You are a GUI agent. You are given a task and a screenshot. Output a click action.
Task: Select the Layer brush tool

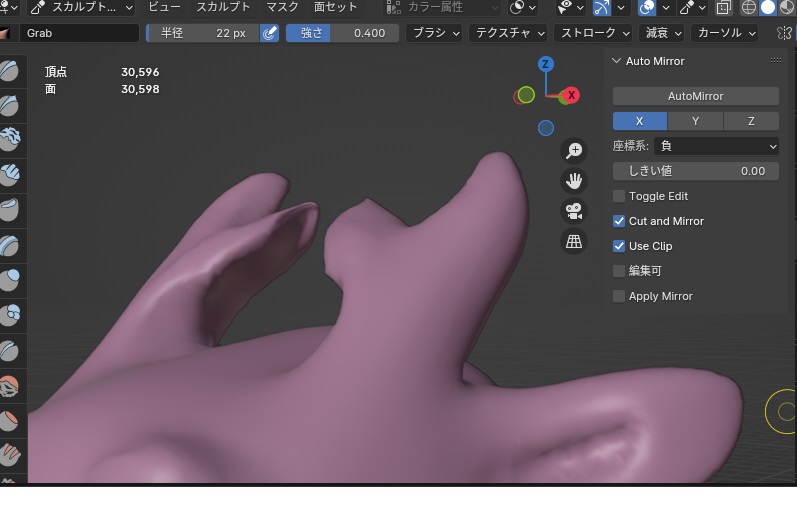pos(9,246)
